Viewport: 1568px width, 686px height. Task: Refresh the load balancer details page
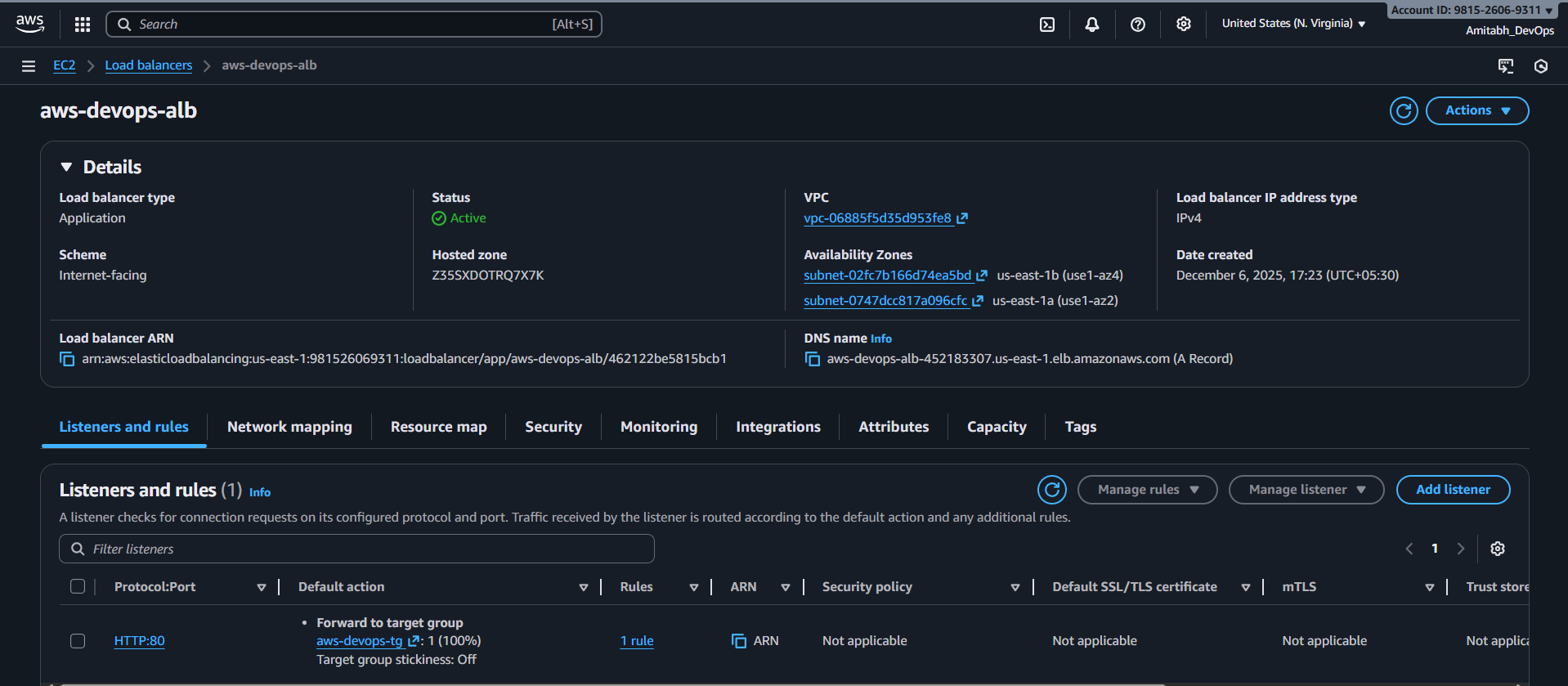click(1403, 110)
